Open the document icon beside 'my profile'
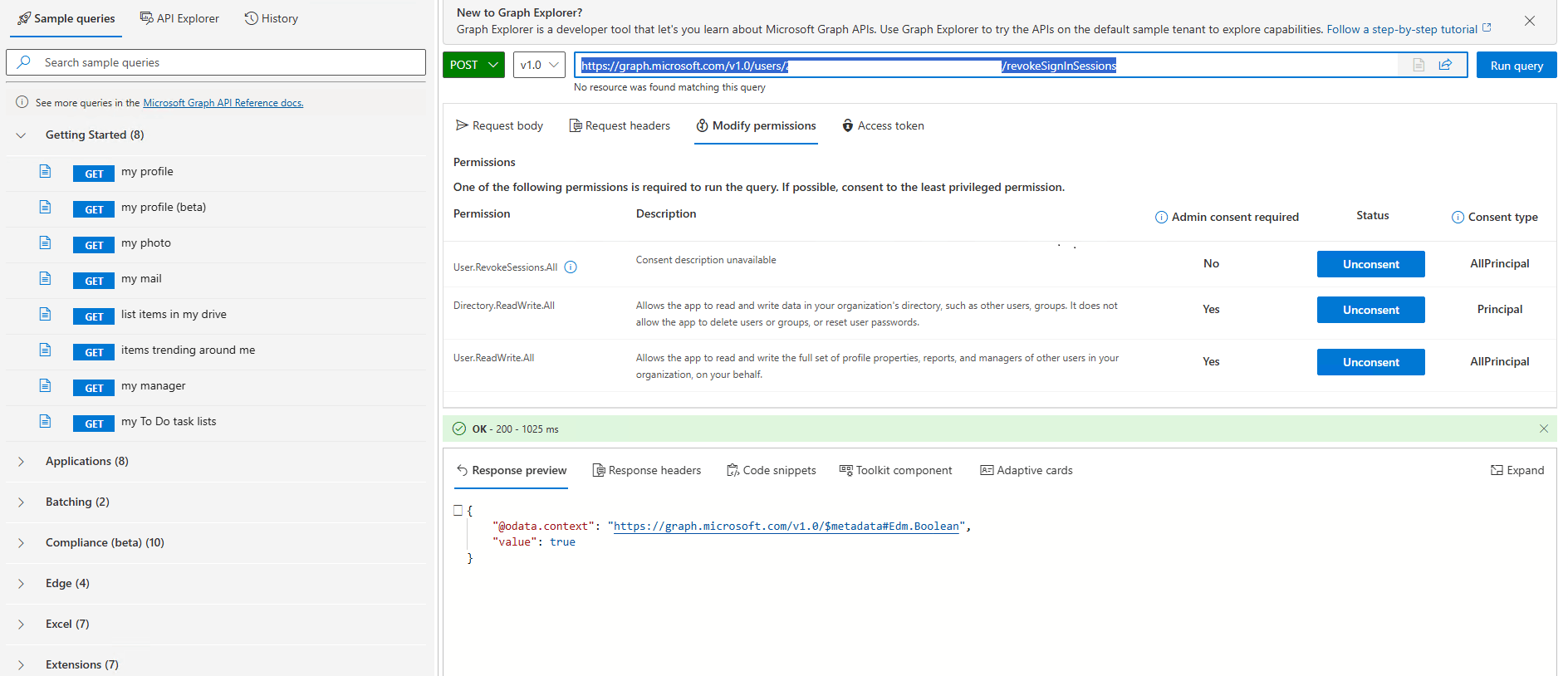Viewport: 1568px width, 676px height. tap(45, 171)
